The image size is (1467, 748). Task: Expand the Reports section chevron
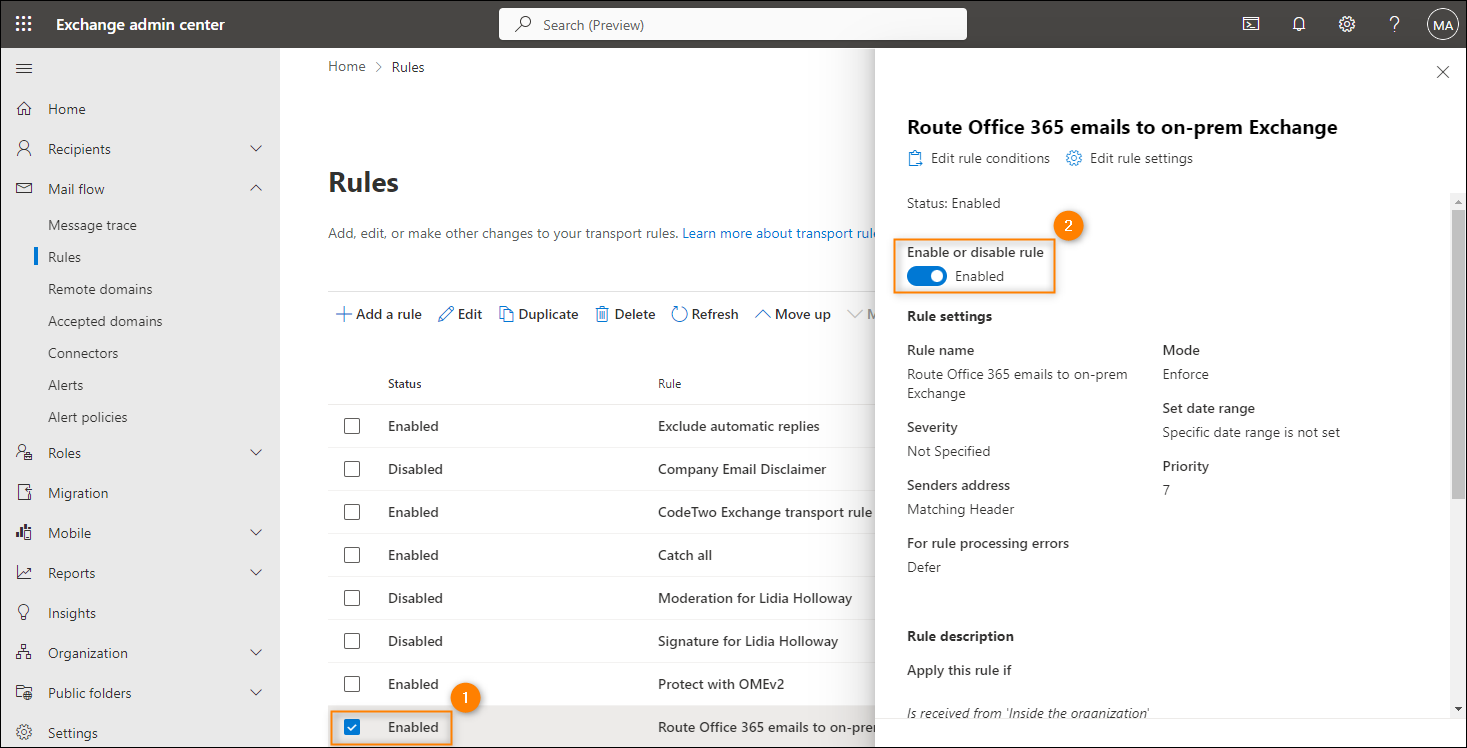(256, 573)
